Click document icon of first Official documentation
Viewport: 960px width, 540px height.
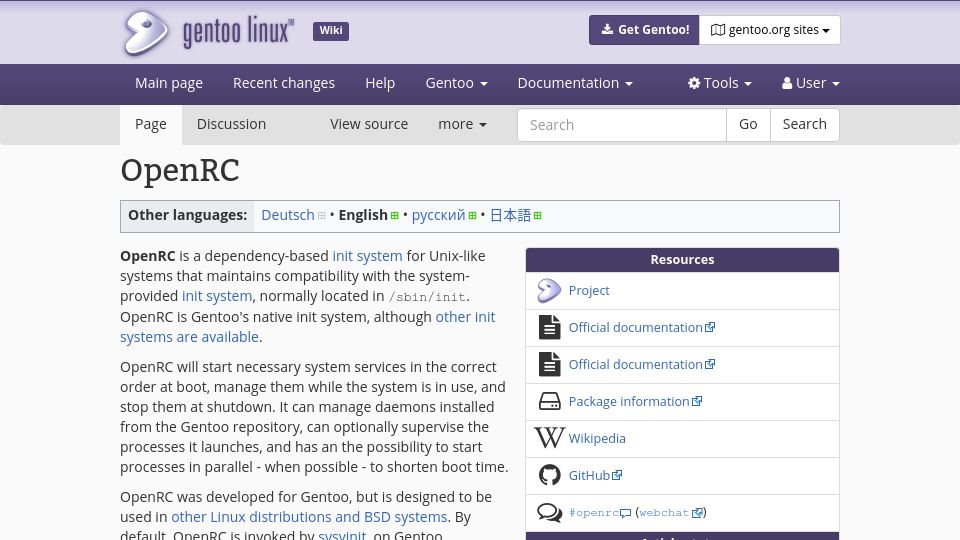[x=549, y=328]
